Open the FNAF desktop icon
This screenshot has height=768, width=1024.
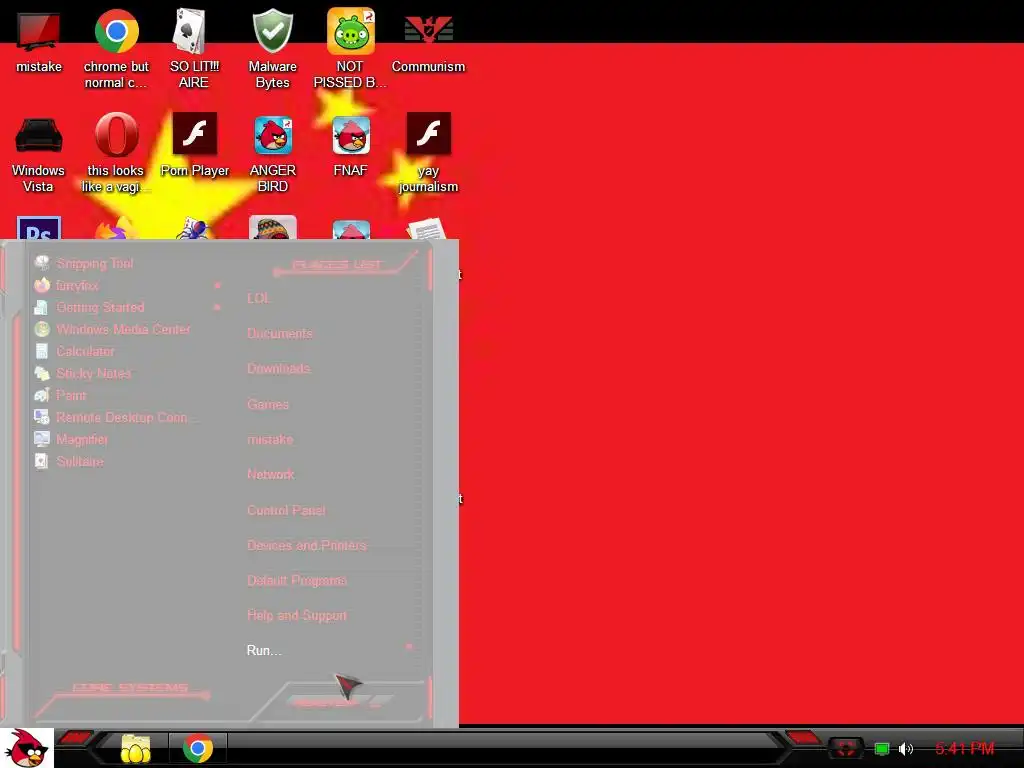[351, 145]
